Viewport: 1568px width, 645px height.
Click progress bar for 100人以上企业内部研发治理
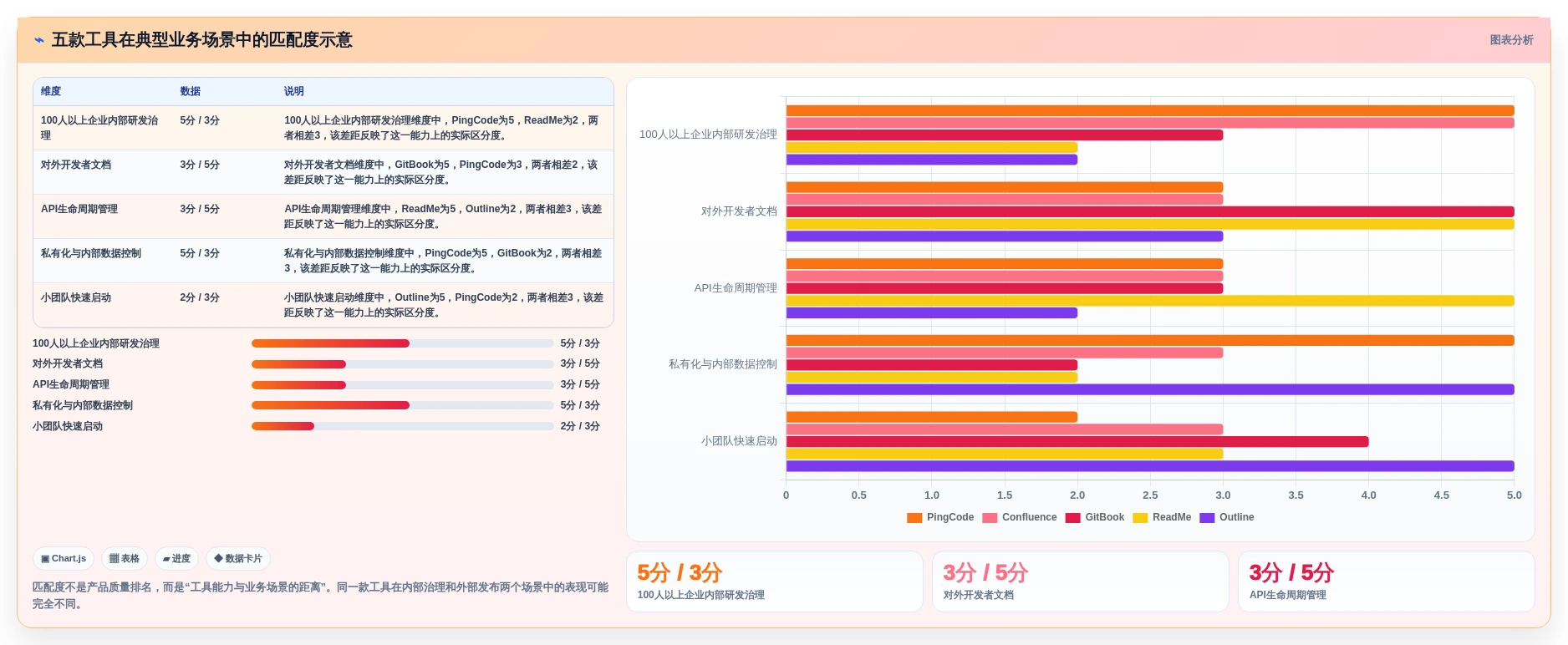[402, 343]
